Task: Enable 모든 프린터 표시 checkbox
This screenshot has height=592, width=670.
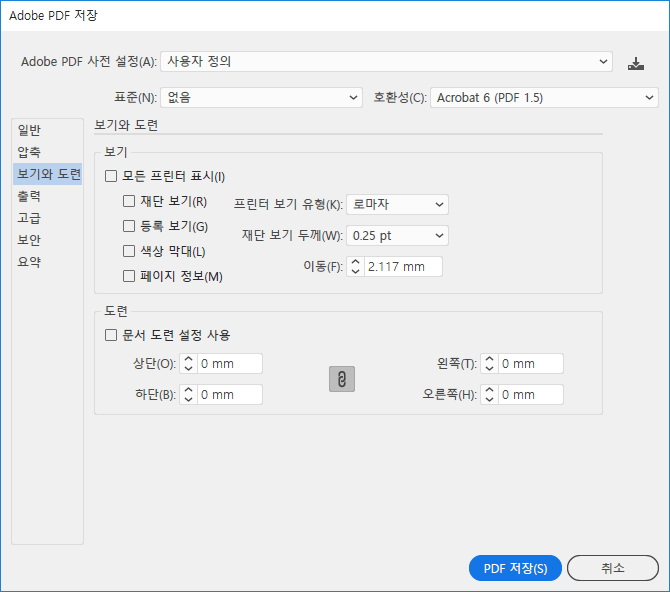Action: 111,176
